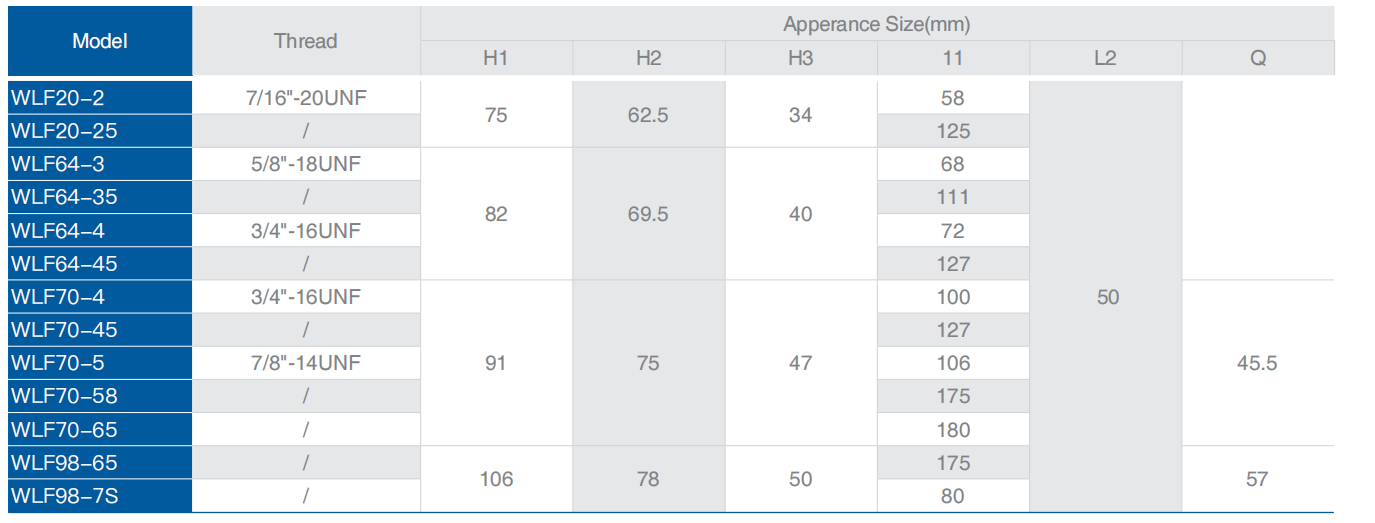Click the Thread column header
Image resolution: width=1375 pixels, height=523 pixels.
(x=306, y=41)
